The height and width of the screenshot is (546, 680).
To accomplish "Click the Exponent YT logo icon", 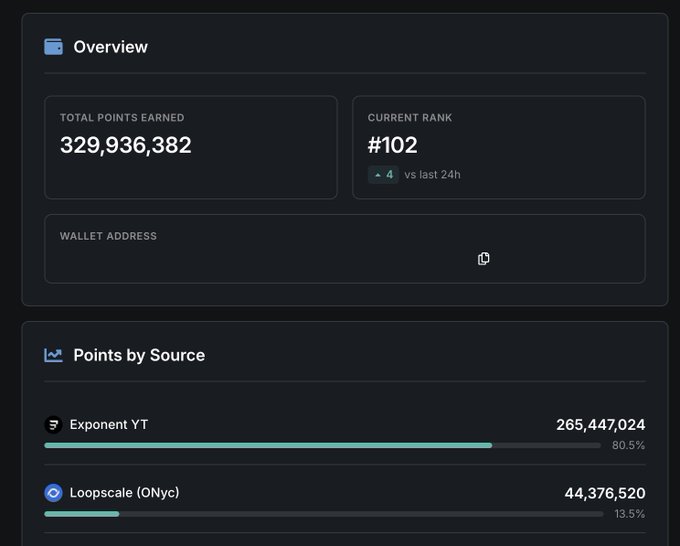I will click(x=53, y=425).
